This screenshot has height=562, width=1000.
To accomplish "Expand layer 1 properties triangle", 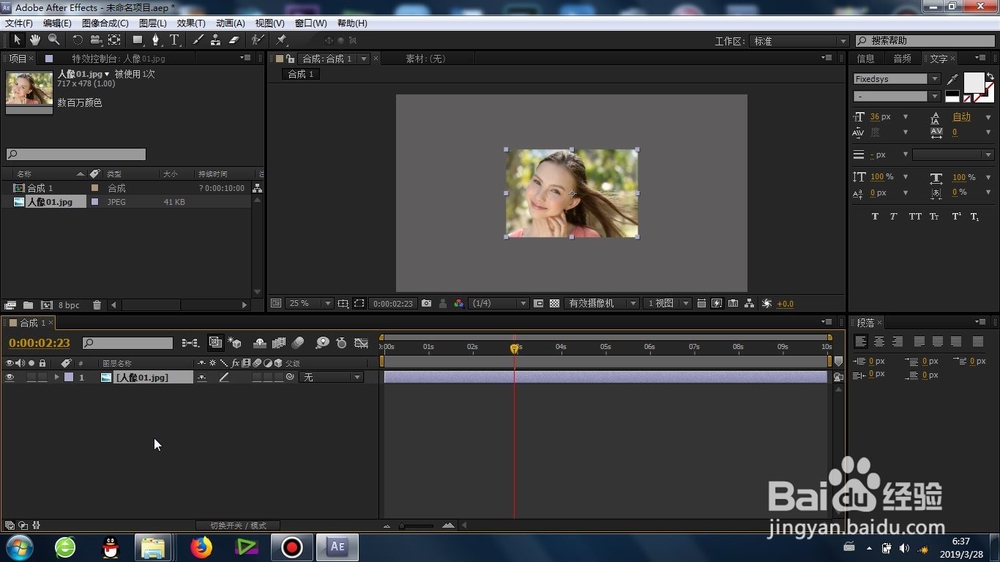I will (x=57, y=378).
